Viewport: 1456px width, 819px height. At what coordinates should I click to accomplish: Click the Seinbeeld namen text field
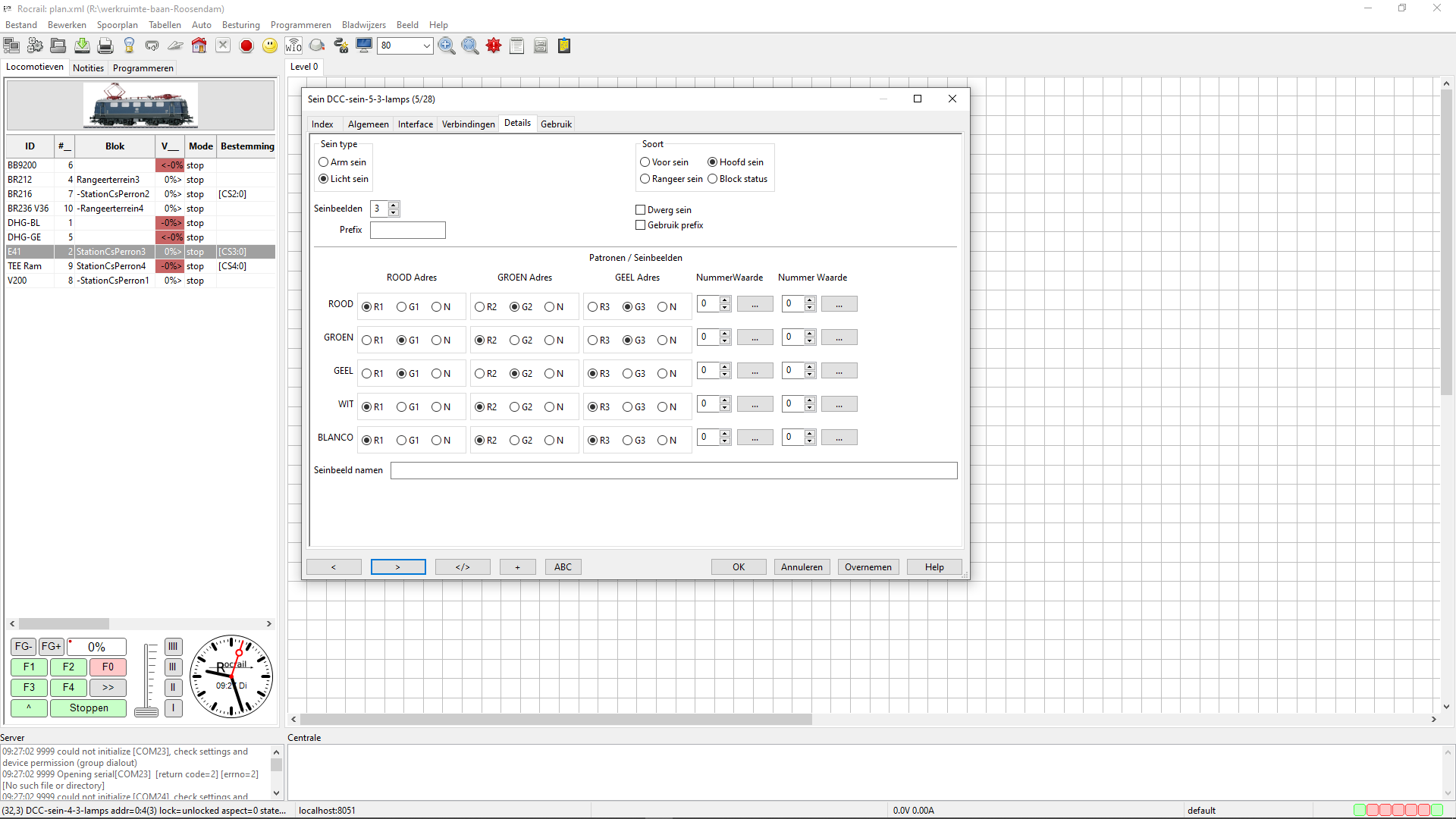673,471
